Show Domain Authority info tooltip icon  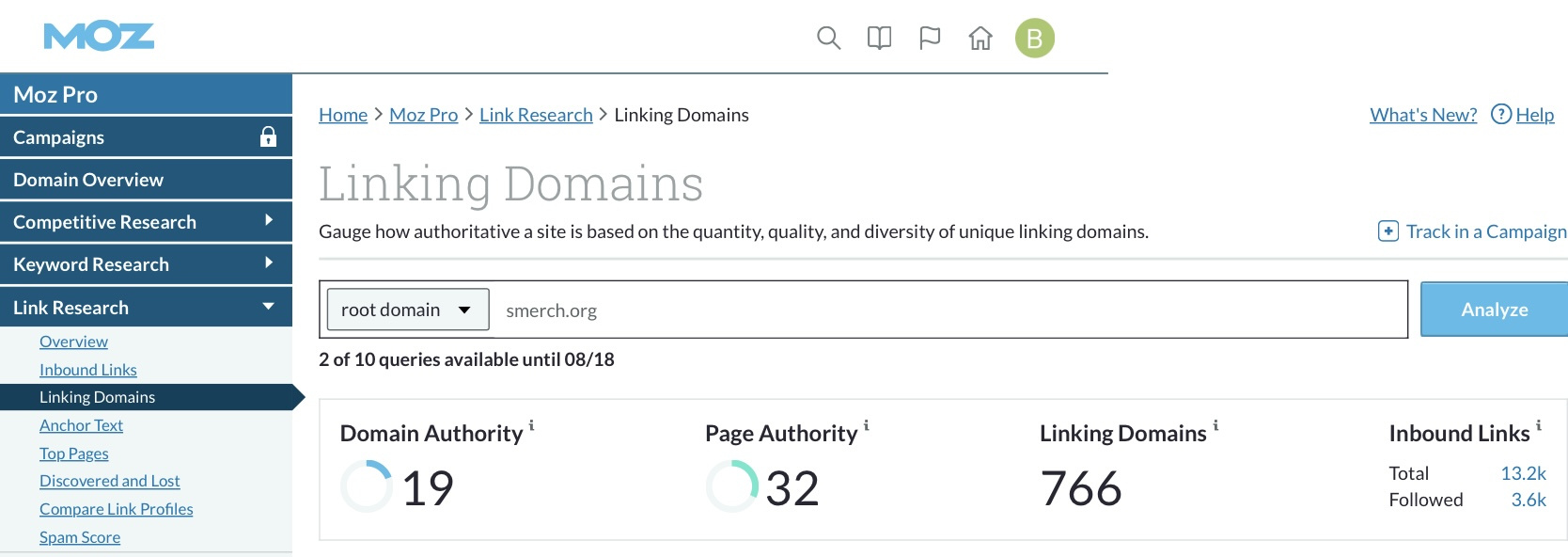[531, 425]
